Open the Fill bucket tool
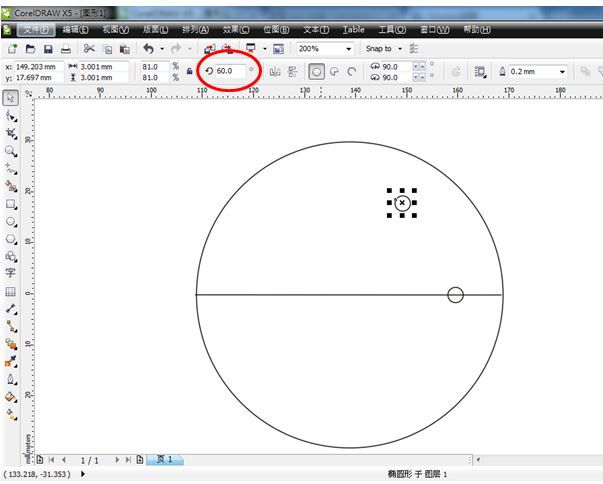This screenshot has height=484, width=603. point(11,397)
